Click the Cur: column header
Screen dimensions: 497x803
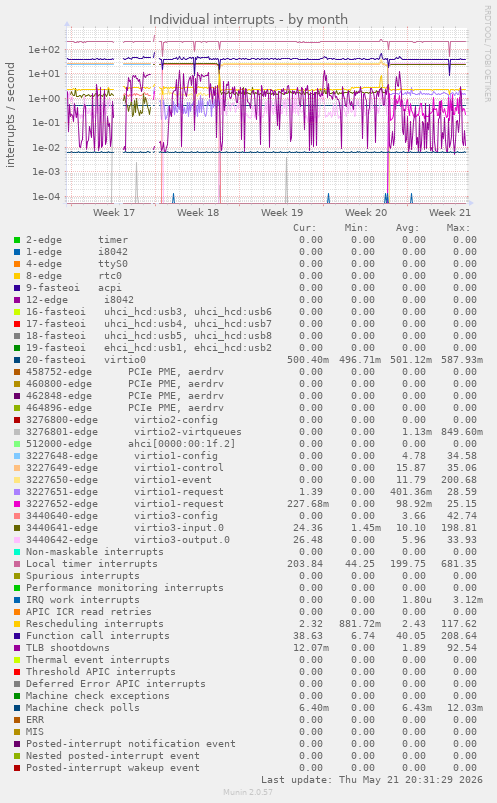coord(305,228)
